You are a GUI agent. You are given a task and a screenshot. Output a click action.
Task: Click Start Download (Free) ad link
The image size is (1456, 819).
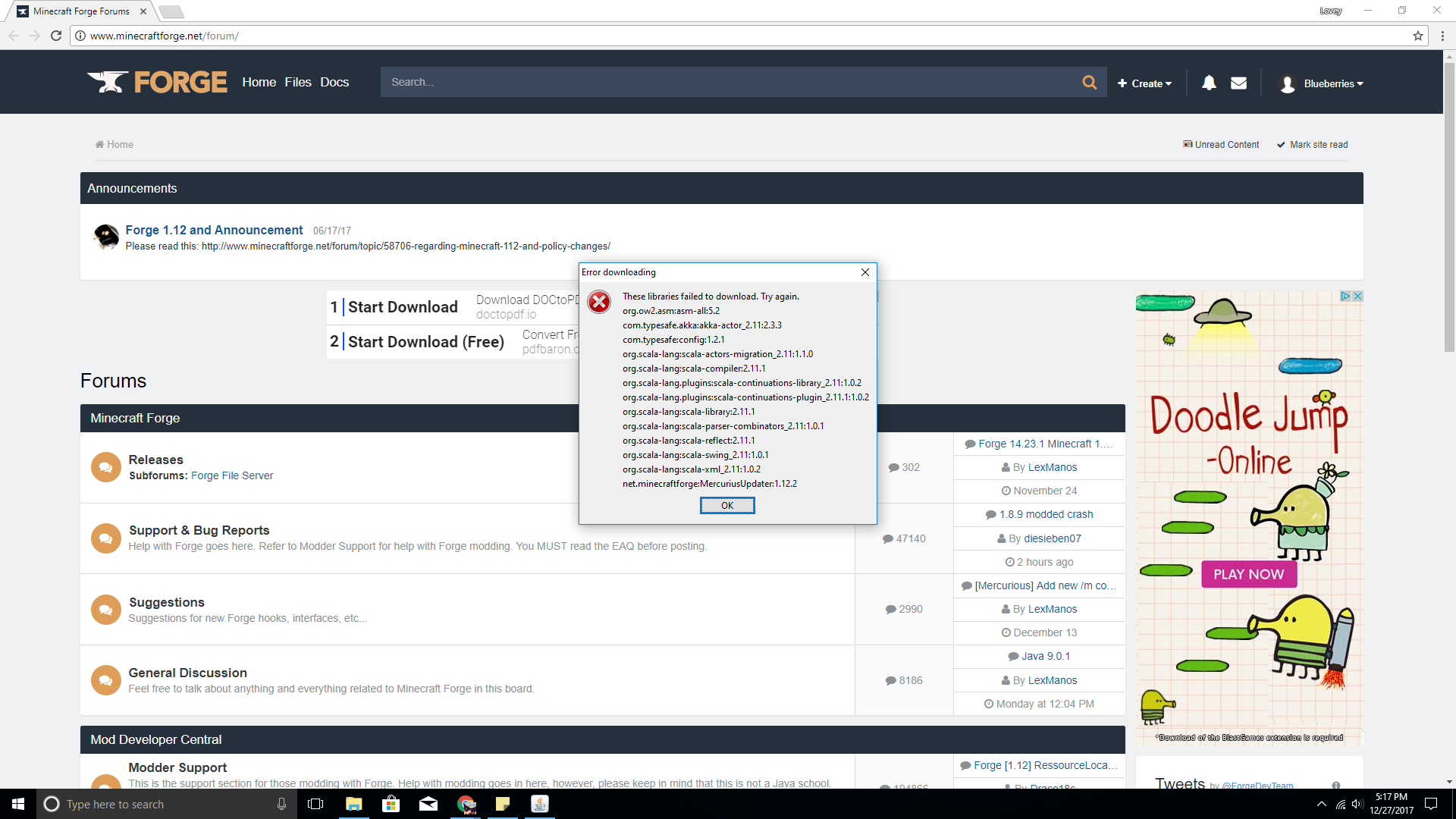coord(426,342)
